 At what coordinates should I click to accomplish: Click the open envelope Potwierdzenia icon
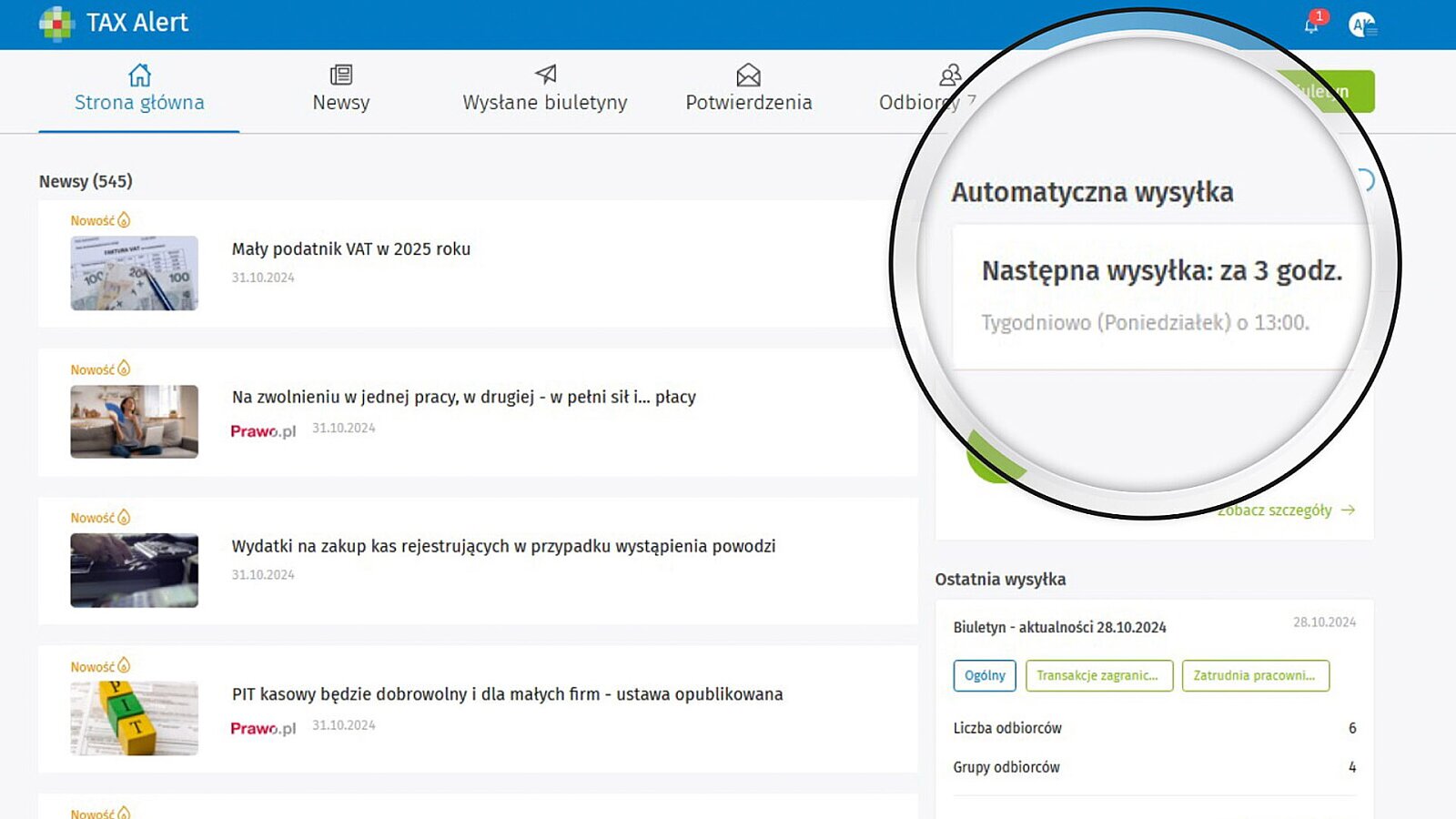(x=748, y=75)
